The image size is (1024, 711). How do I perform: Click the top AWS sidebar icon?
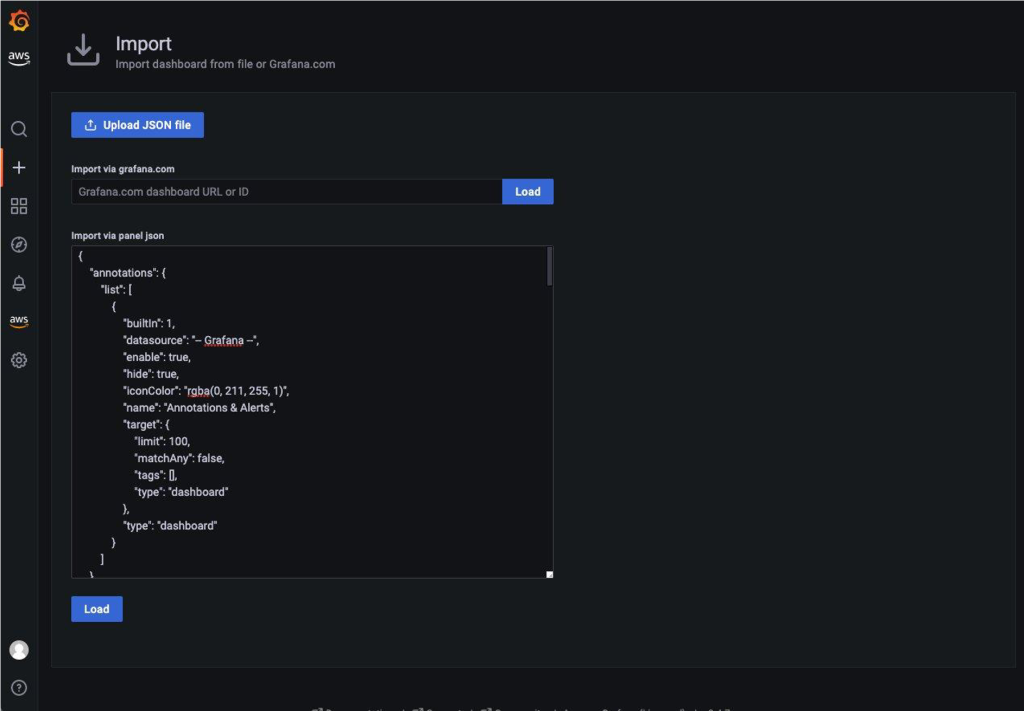tap(18, 58)
